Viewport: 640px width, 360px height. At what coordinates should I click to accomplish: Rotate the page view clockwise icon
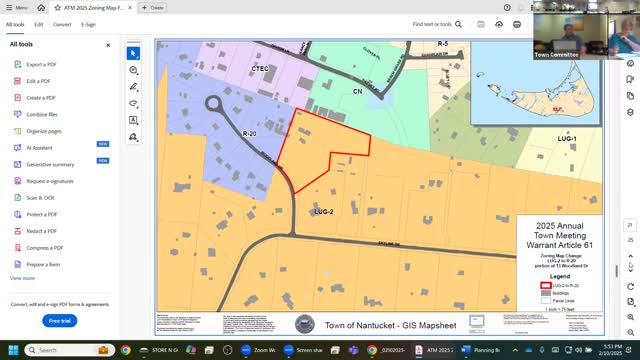(630, 287)
